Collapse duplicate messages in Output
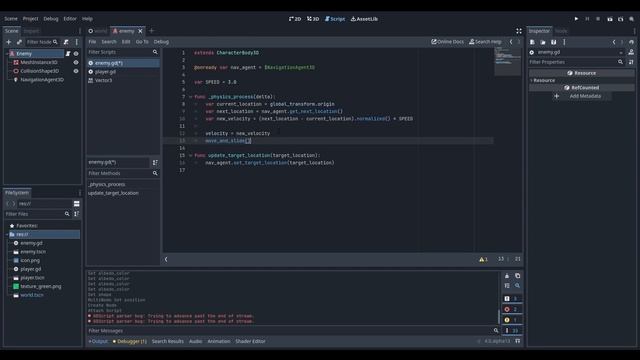Screen dimensions: 640x360 tap(507, 286)
